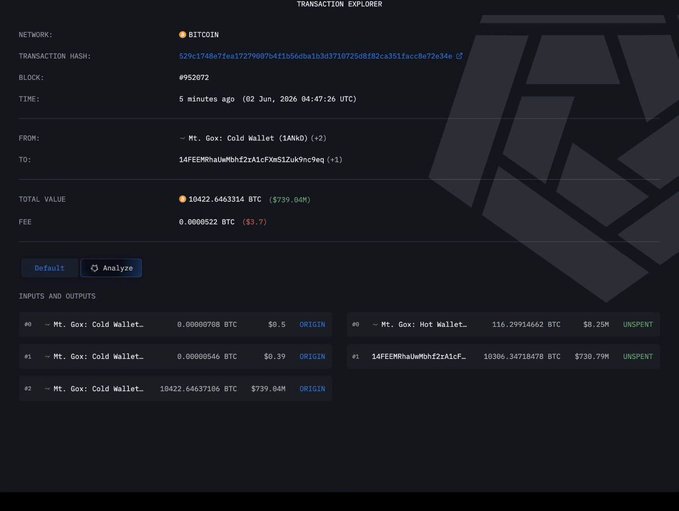Viewport: 679px width, 511px height.
Task: Click the Bitcoin network coin icon
Action: (x=182, y=35)
